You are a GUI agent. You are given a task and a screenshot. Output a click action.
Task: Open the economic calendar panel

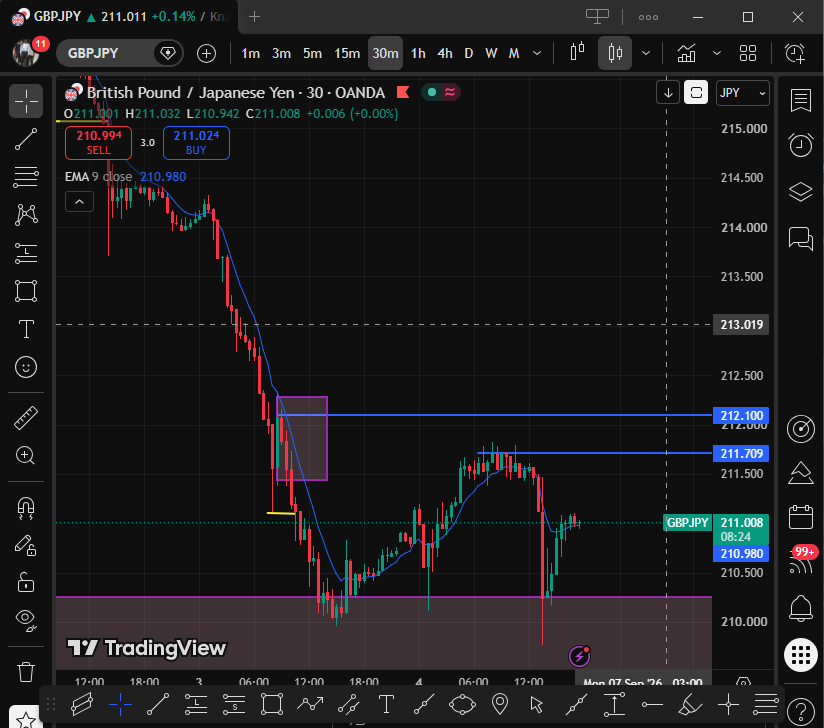click(800, 517)
